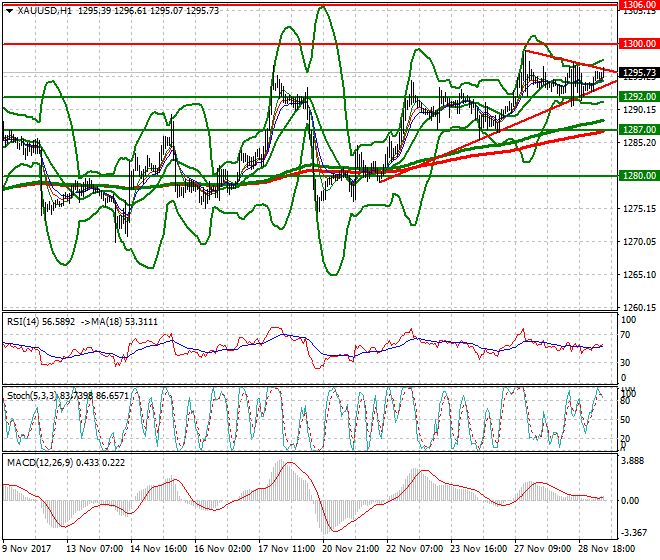Viewport: 660px width, 560px height.
Task: Click the current price label 1295.73
Action: [x=639, y=73]
